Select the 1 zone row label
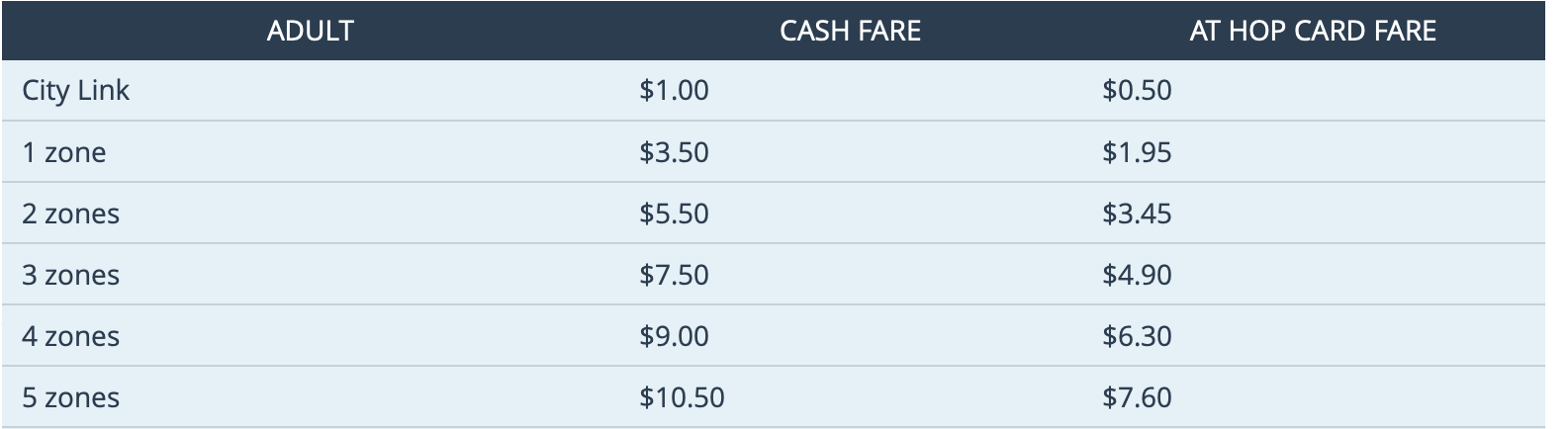Viewport: 1568px width, 429px height. 64,152
